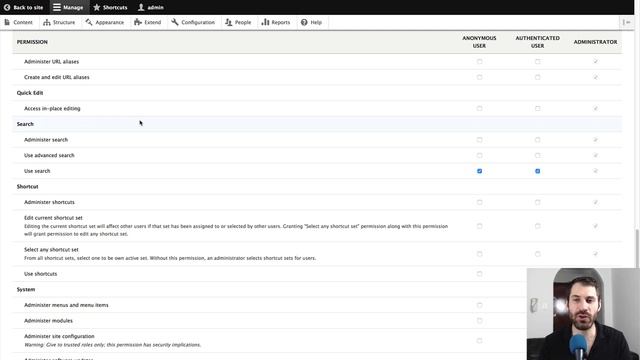
Task: Click the presenter webcam video overlay
Action: click(x=583, y=314)
